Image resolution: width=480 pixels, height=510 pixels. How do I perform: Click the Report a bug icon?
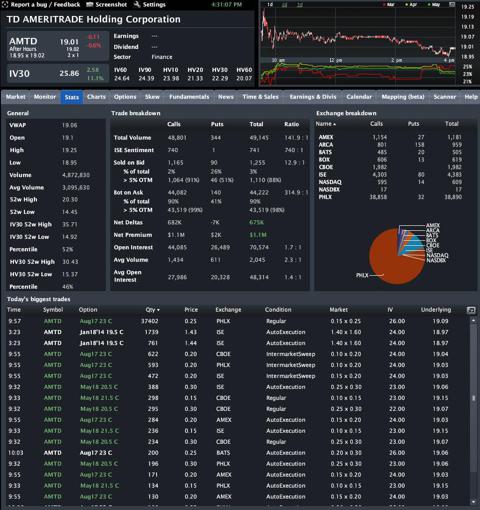(5, 5)
